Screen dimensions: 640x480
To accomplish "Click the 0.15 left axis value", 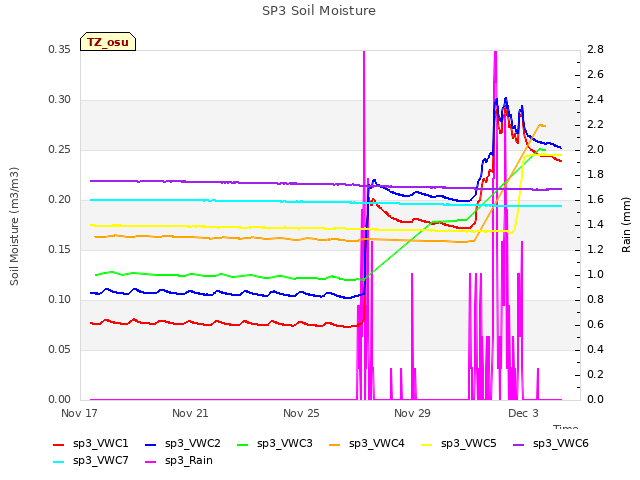I will coord(60,250).
